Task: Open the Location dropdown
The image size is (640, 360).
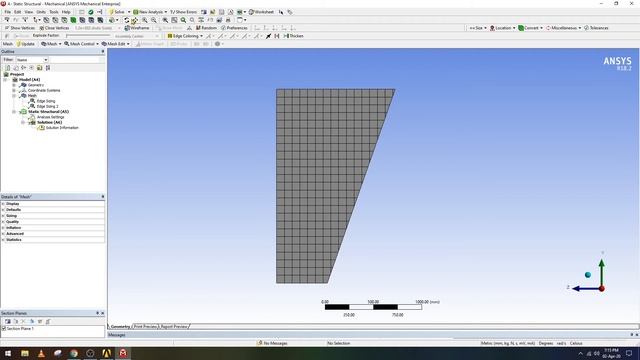Action: tap(502, 28)
